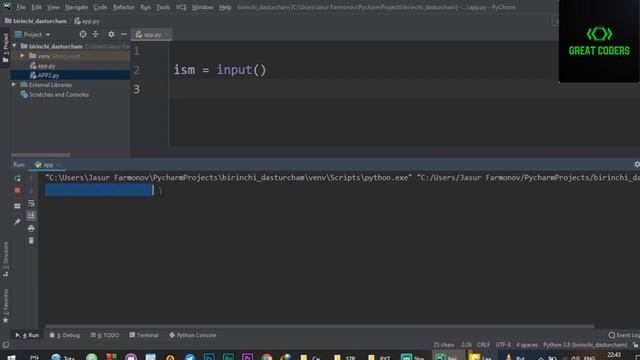Toggle Favorites side tool window
The height and width of the screenshot is (360, 640).
5,306
